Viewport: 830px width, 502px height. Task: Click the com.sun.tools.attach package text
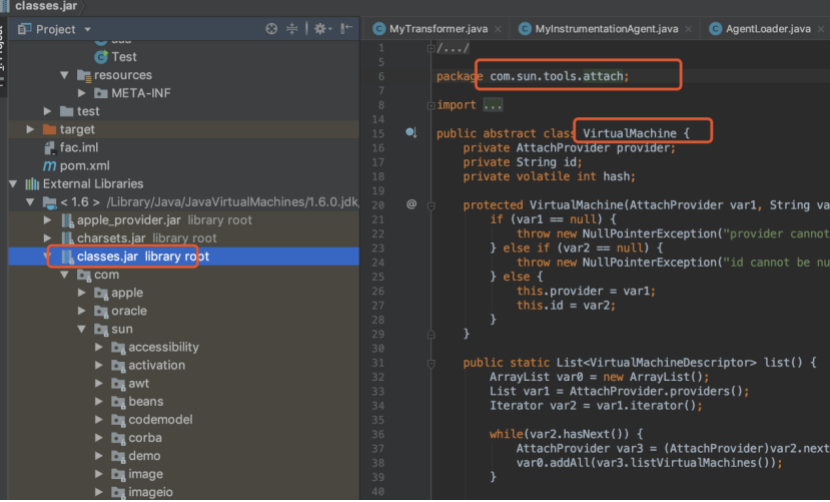click(x=556, y=76)
